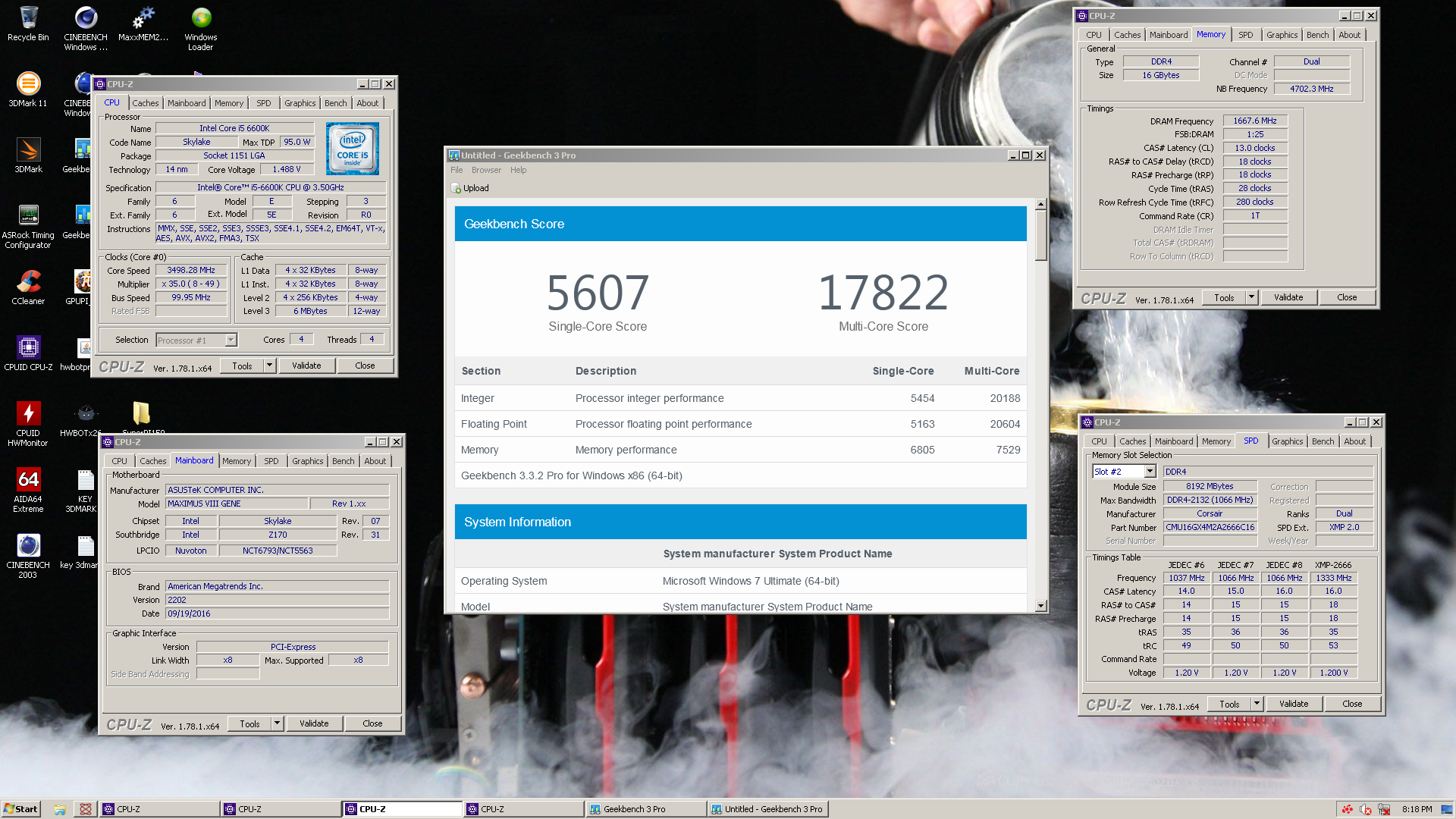The width and height of the screenshot is (1456, 819).
Task: Open the Windows Start button
Action: point(20,809)
